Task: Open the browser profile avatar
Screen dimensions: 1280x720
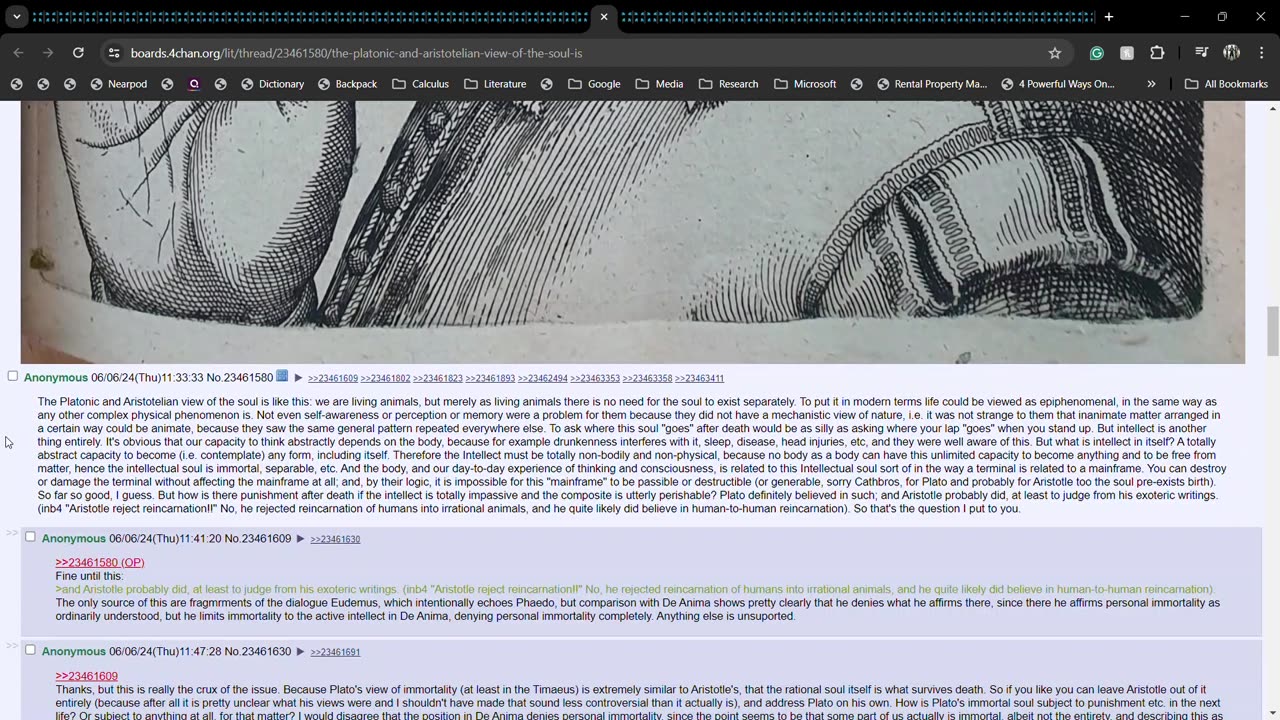Action: 1231,53
